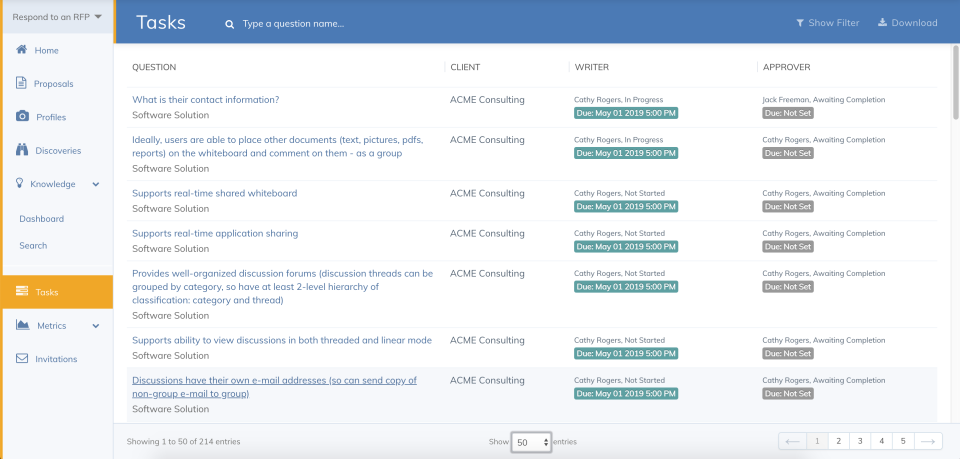Expand the Respond to an RFP dropdown
This screenshot has width=960, height=459.
pos(57,17)
